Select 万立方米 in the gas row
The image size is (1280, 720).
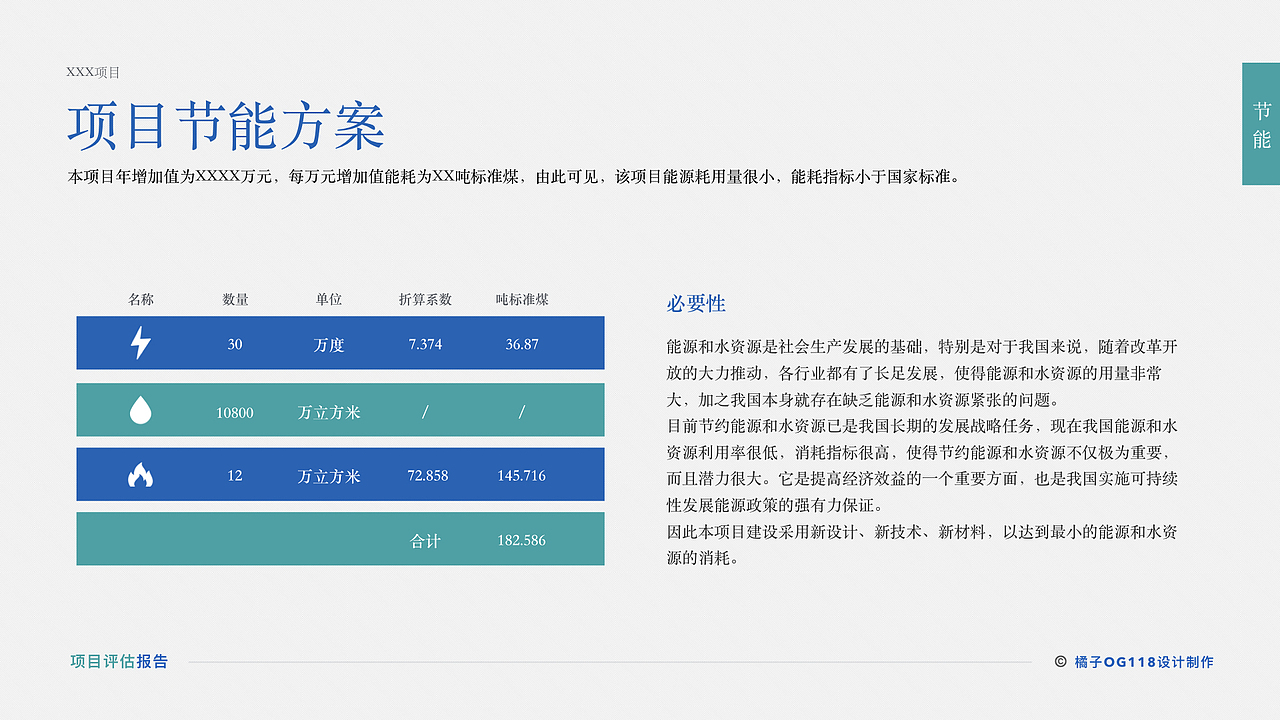[329, 477]
